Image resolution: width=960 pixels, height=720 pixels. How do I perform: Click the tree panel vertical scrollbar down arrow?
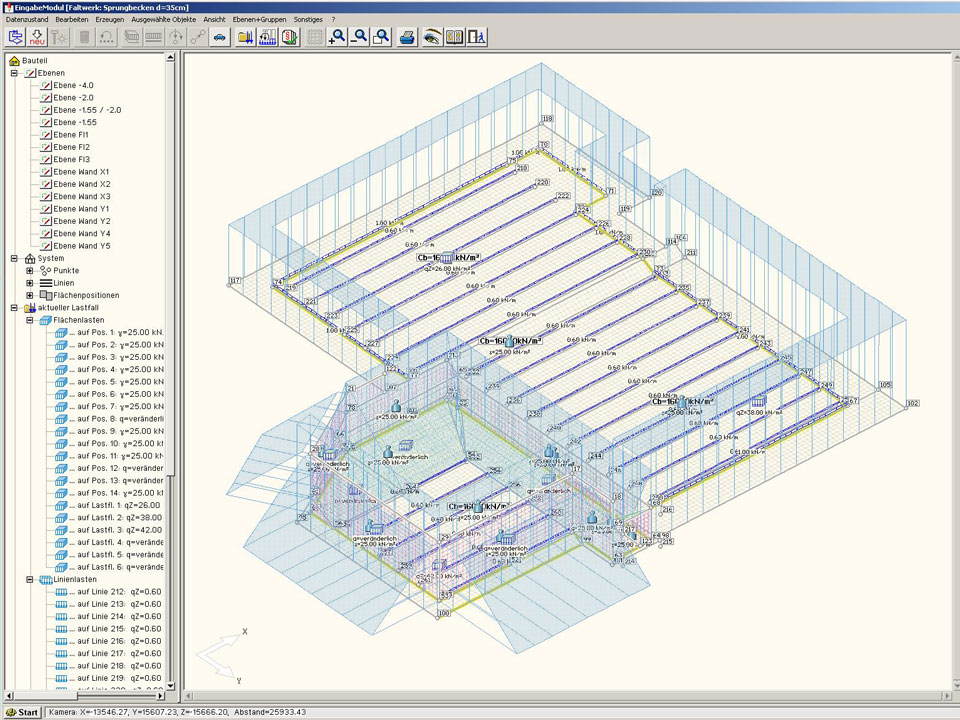(x=171, y=684)
